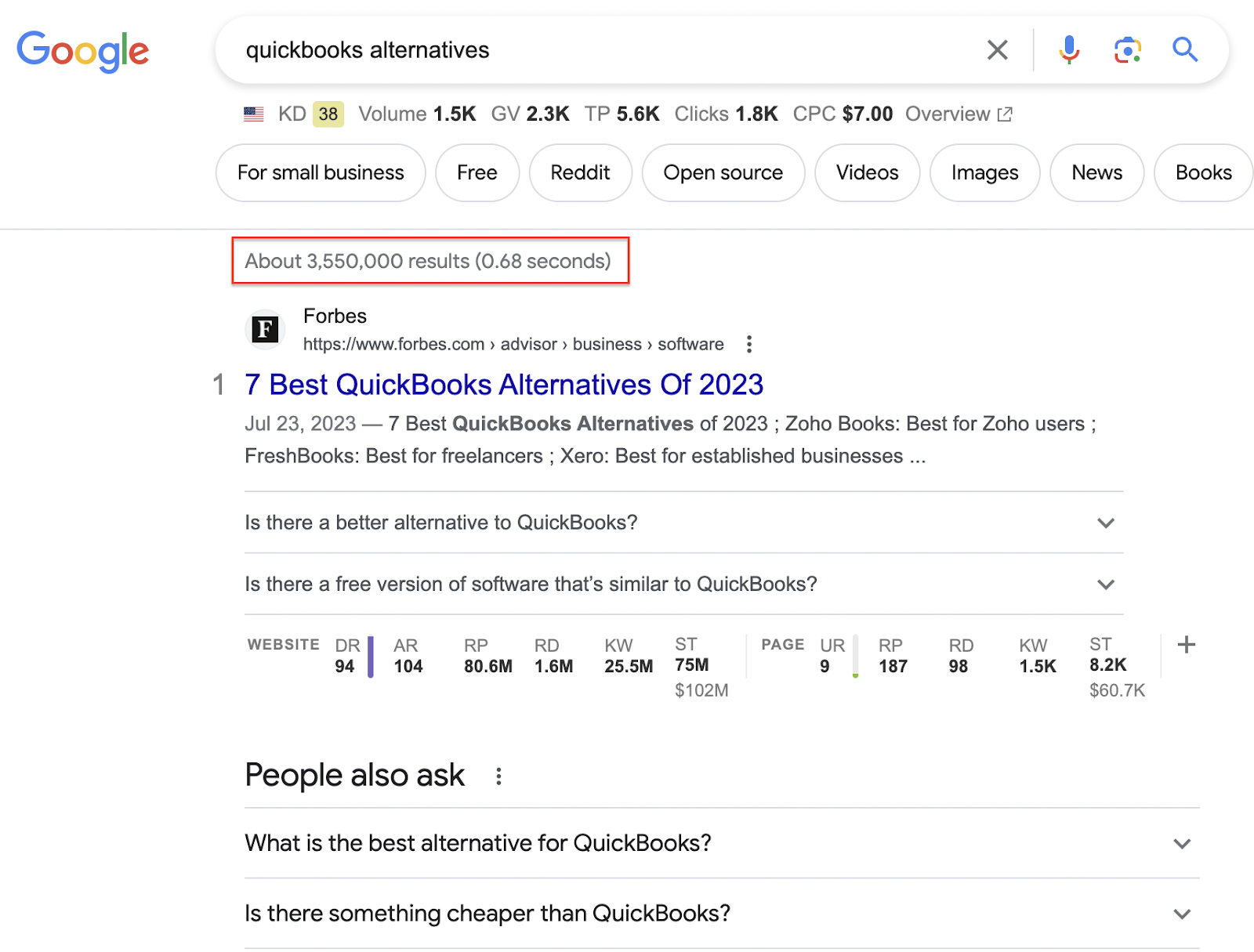Image resolution: width=1254 pixels, height=952 pixels.
Task: Select the For small business filter
Action: click(321, 172)
